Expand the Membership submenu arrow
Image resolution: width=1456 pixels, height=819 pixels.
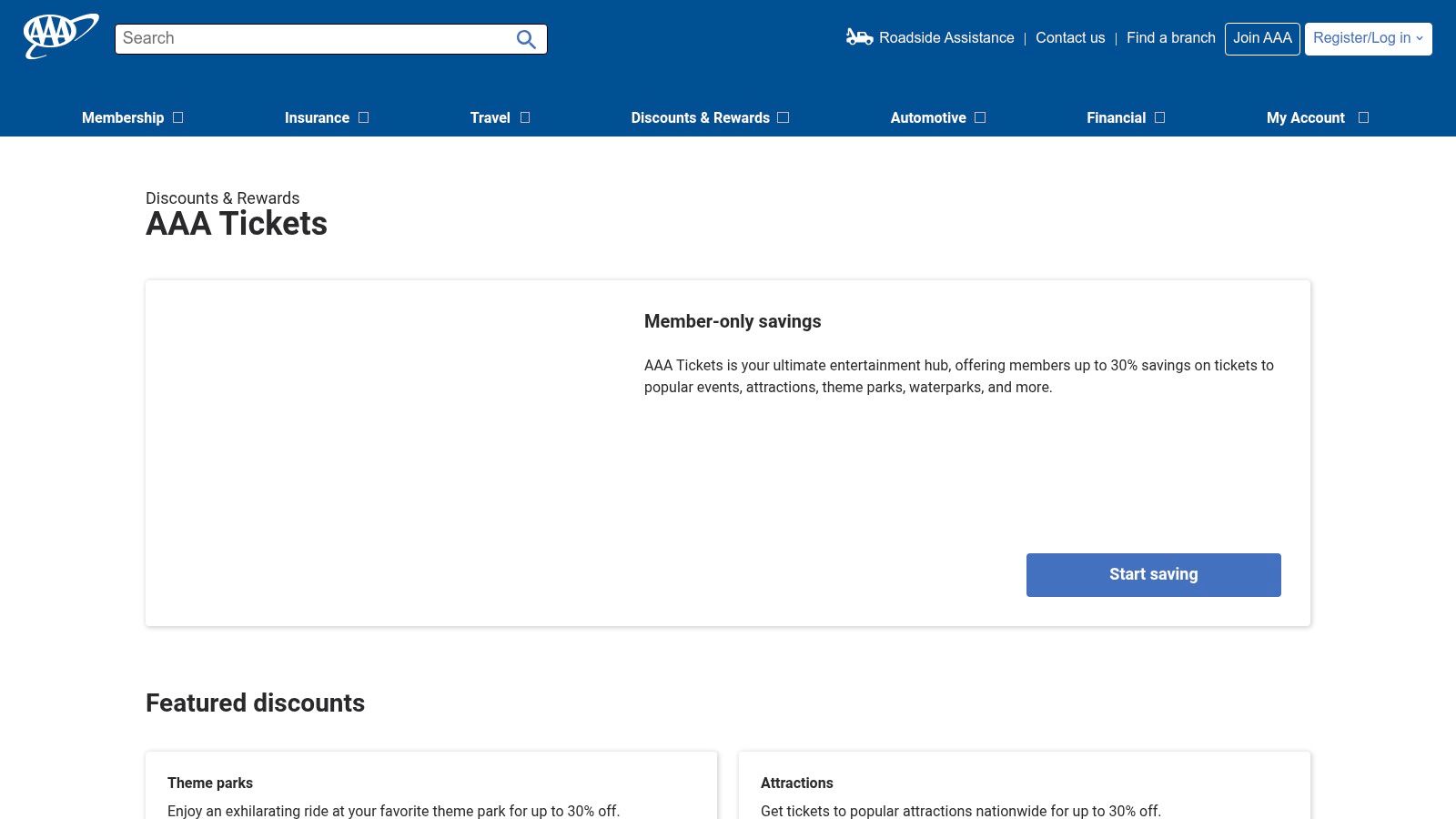[x=178, y=117]
